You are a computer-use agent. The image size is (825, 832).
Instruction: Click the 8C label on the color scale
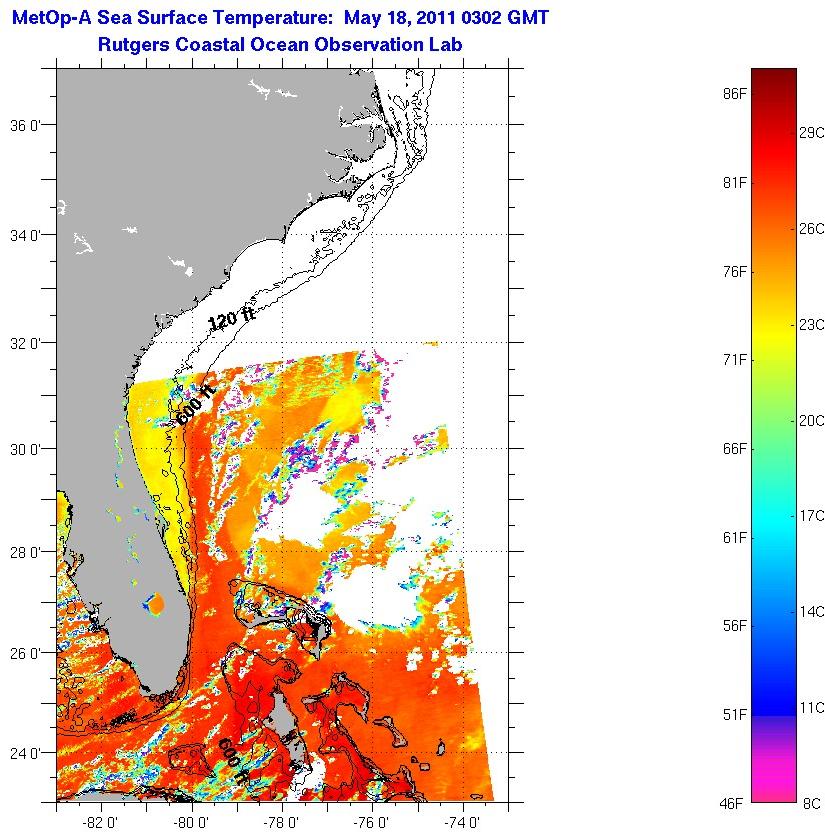point(812,804)
